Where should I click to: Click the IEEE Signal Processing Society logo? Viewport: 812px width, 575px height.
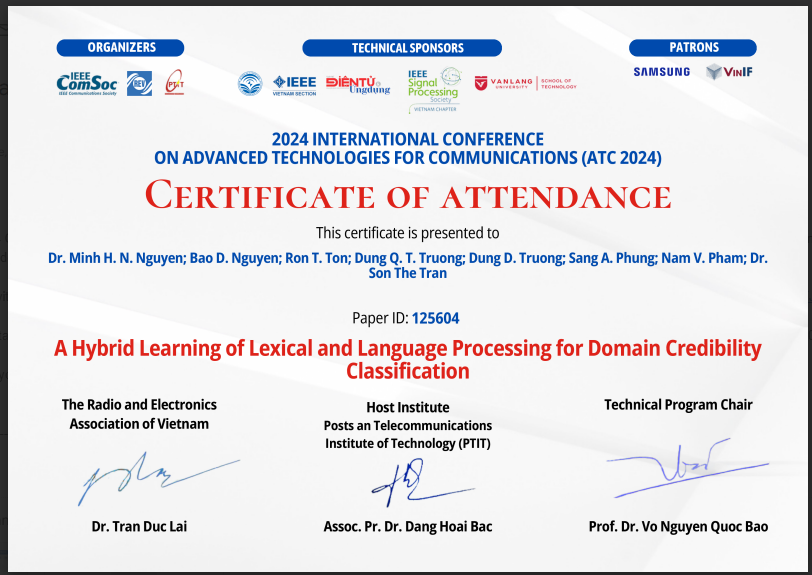(x=434, y=84)
